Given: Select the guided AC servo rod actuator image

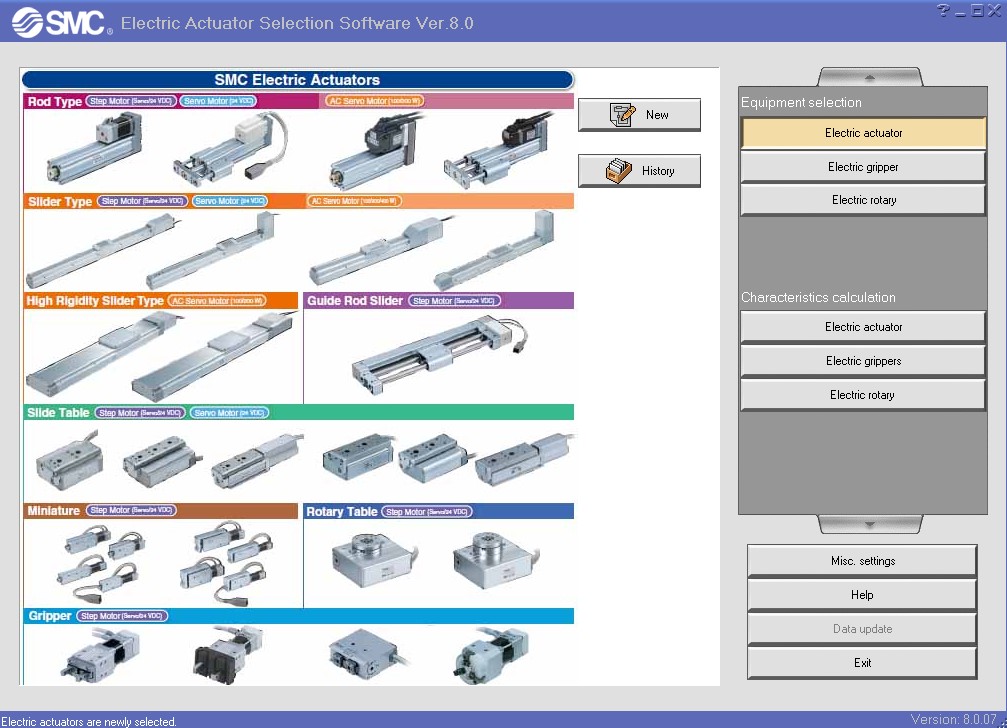Looking at the screenshot, I should pos(498,150).
